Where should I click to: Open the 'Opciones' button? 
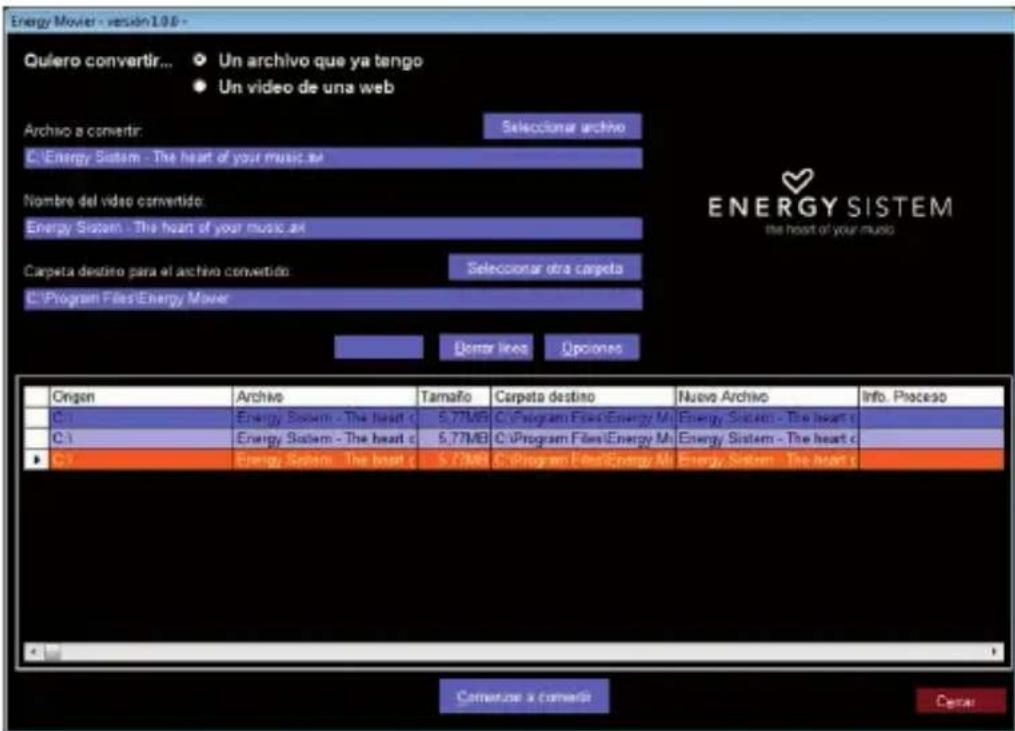pos(592,348)
